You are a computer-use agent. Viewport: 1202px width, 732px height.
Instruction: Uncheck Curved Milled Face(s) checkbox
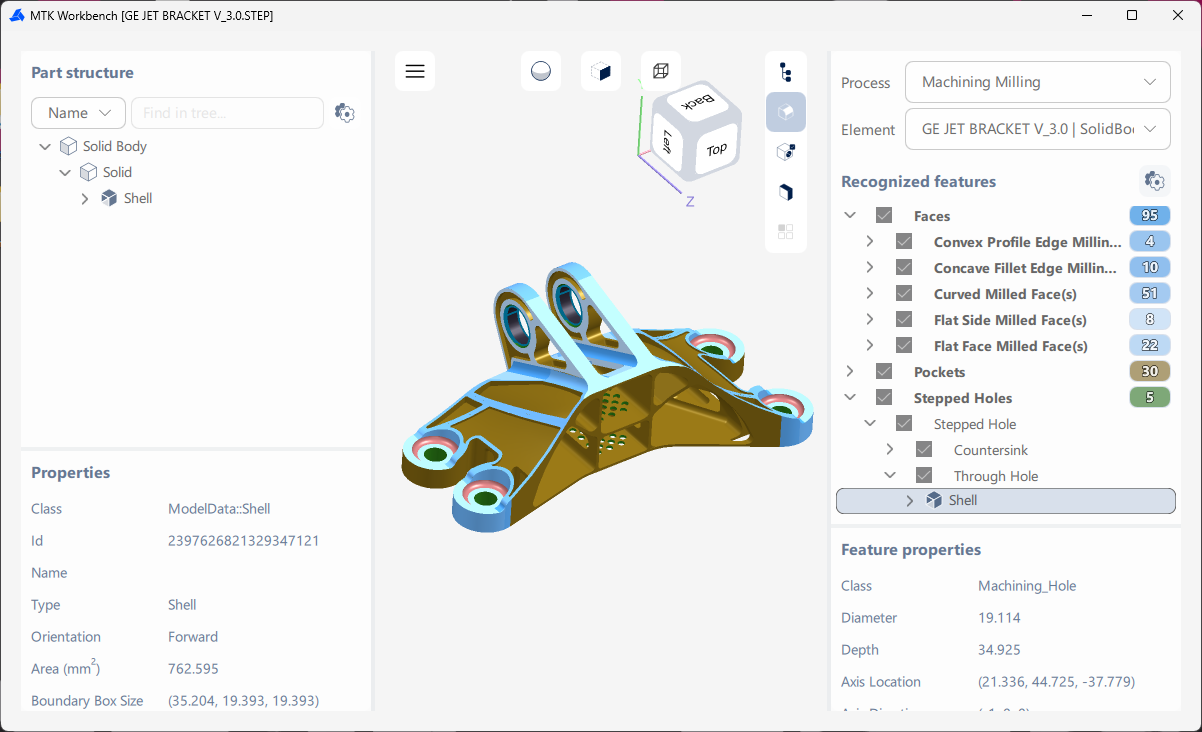904,294
